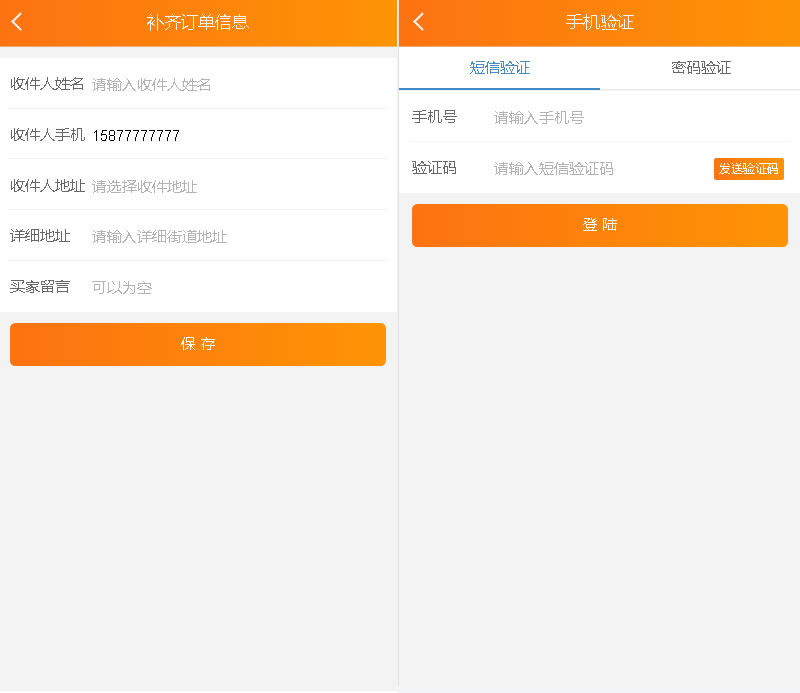Focus the 手机号 phone number input

pos(641,118)
